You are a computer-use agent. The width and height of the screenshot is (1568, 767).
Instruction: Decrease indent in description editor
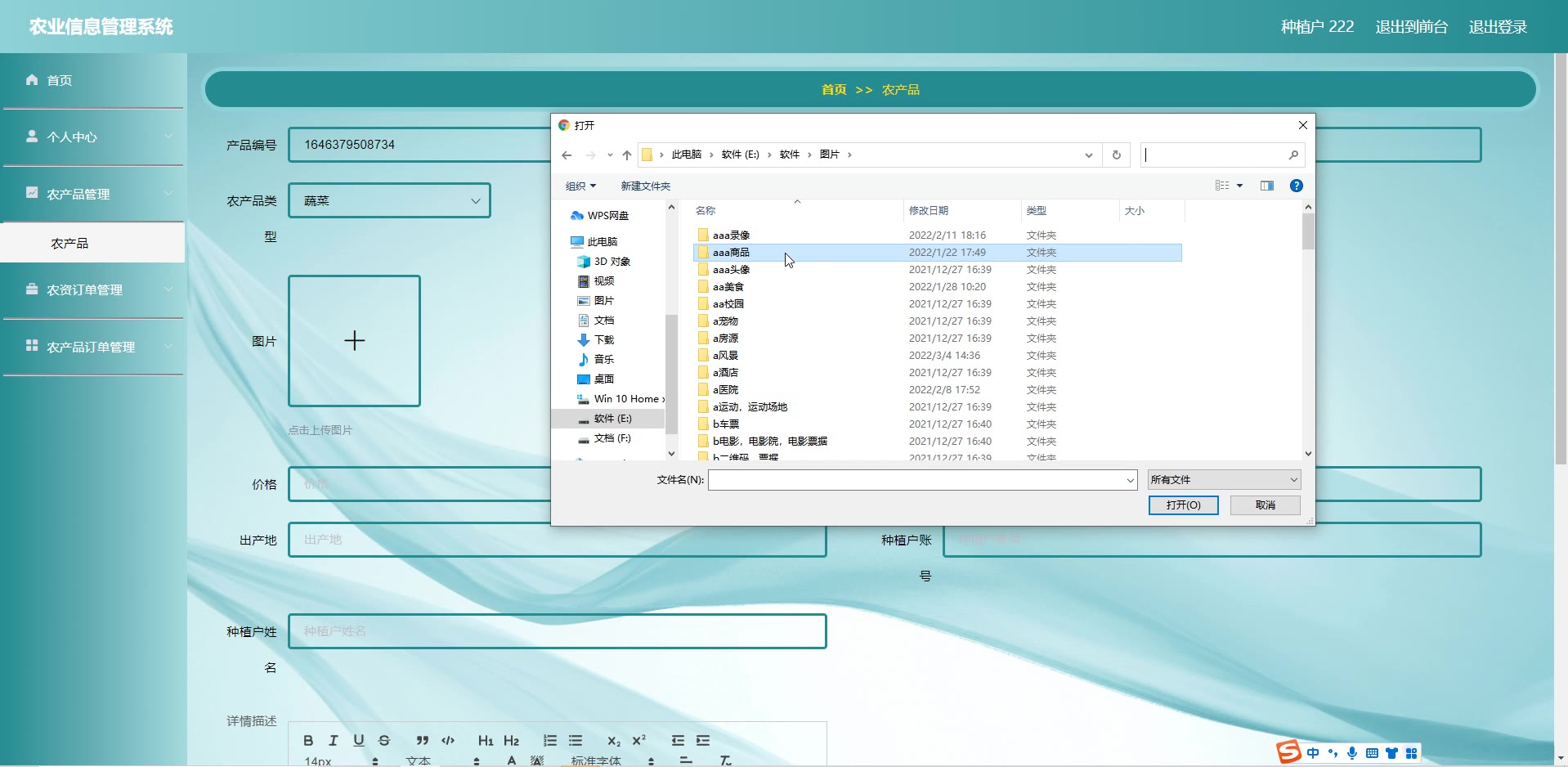(678, 741)
